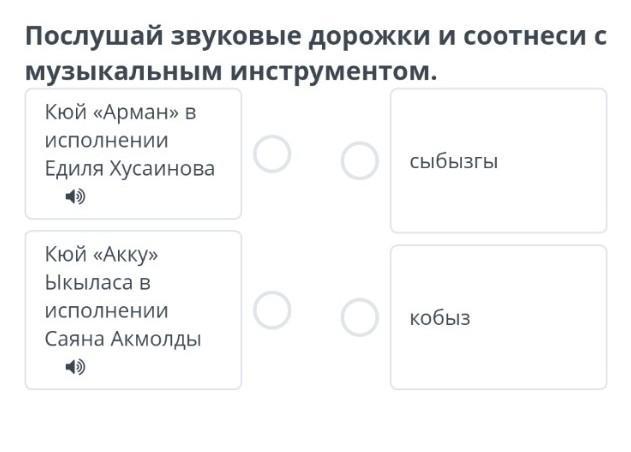Image resolution: width=631 pixels, height=452 pixels.
Task: Click "исполнении" in the «Арман» card
Action: pos(106,139)
